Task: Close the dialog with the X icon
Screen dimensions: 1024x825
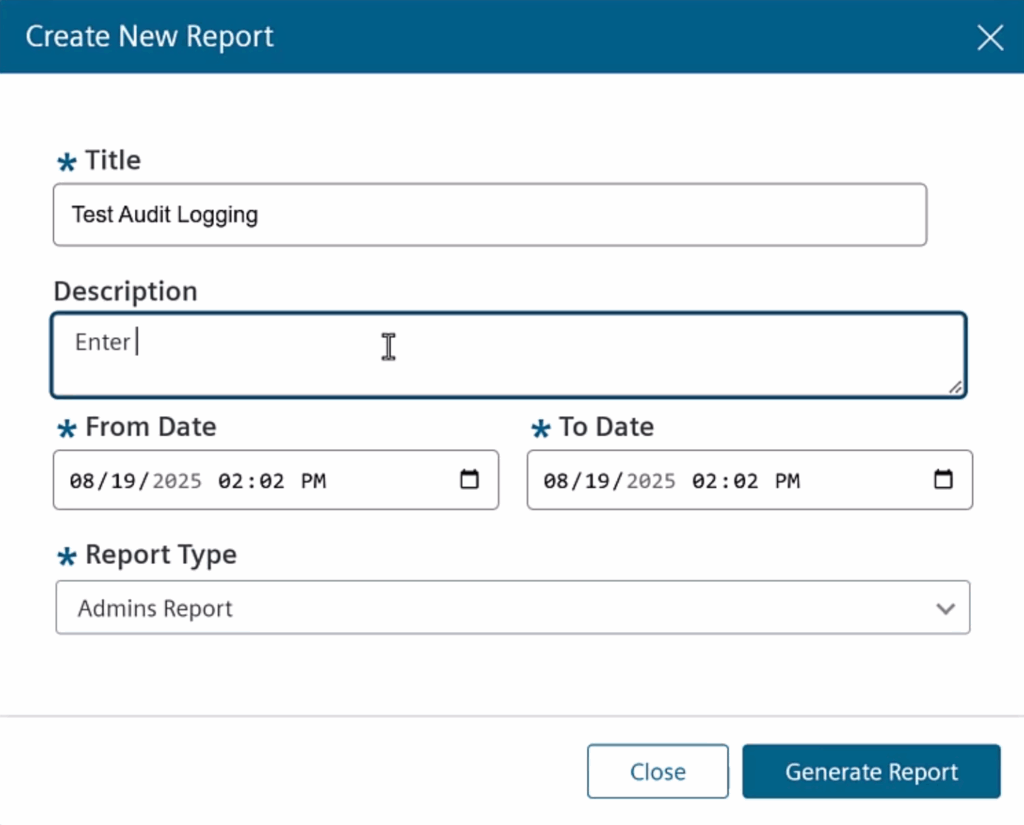Action: (x=989, y=38)
